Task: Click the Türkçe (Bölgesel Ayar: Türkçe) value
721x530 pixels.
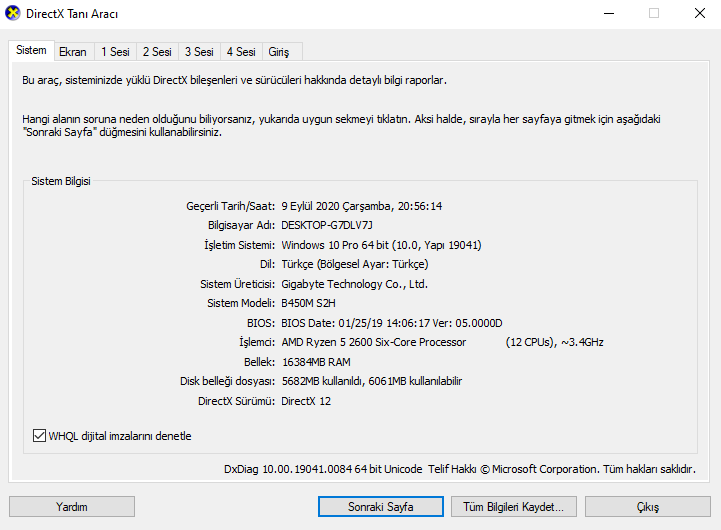Action: [x=355, y=264]
